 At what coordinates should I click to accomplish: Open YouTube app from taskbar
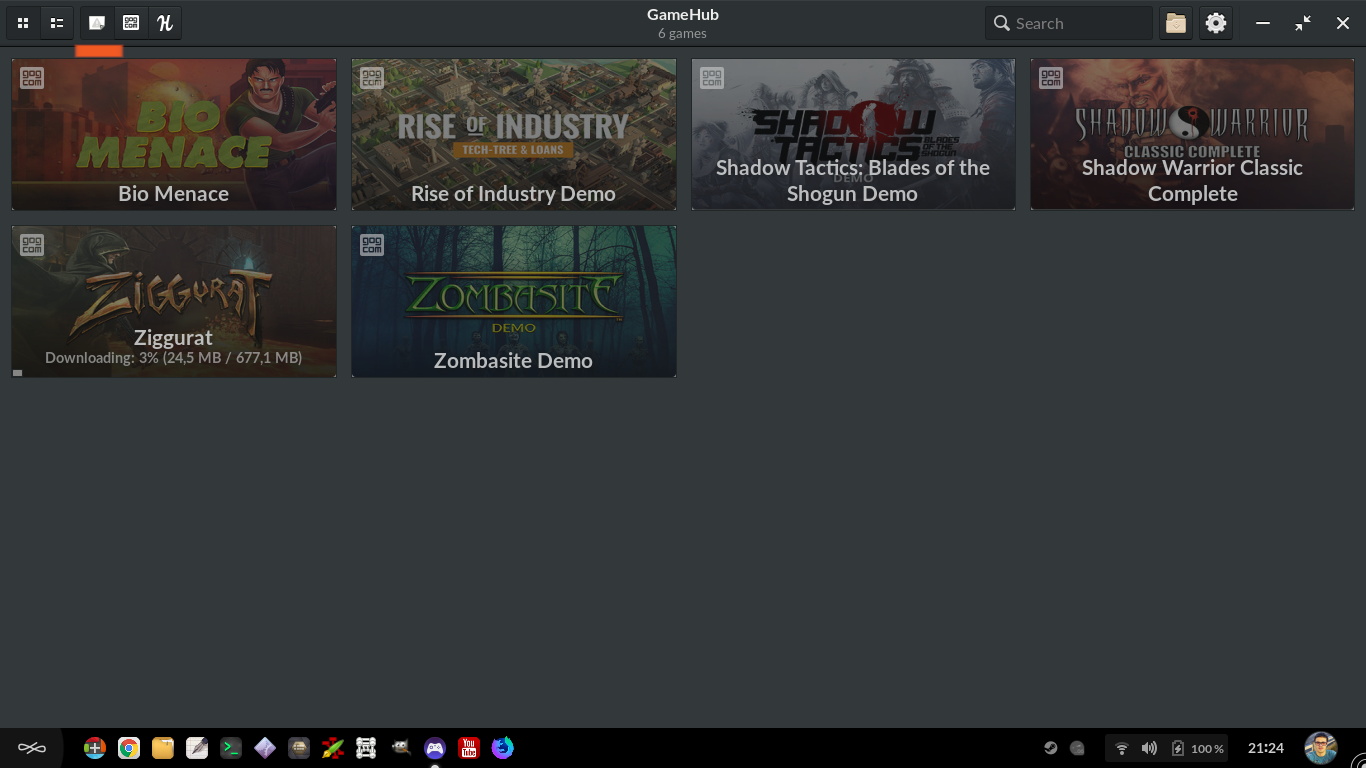469,748
